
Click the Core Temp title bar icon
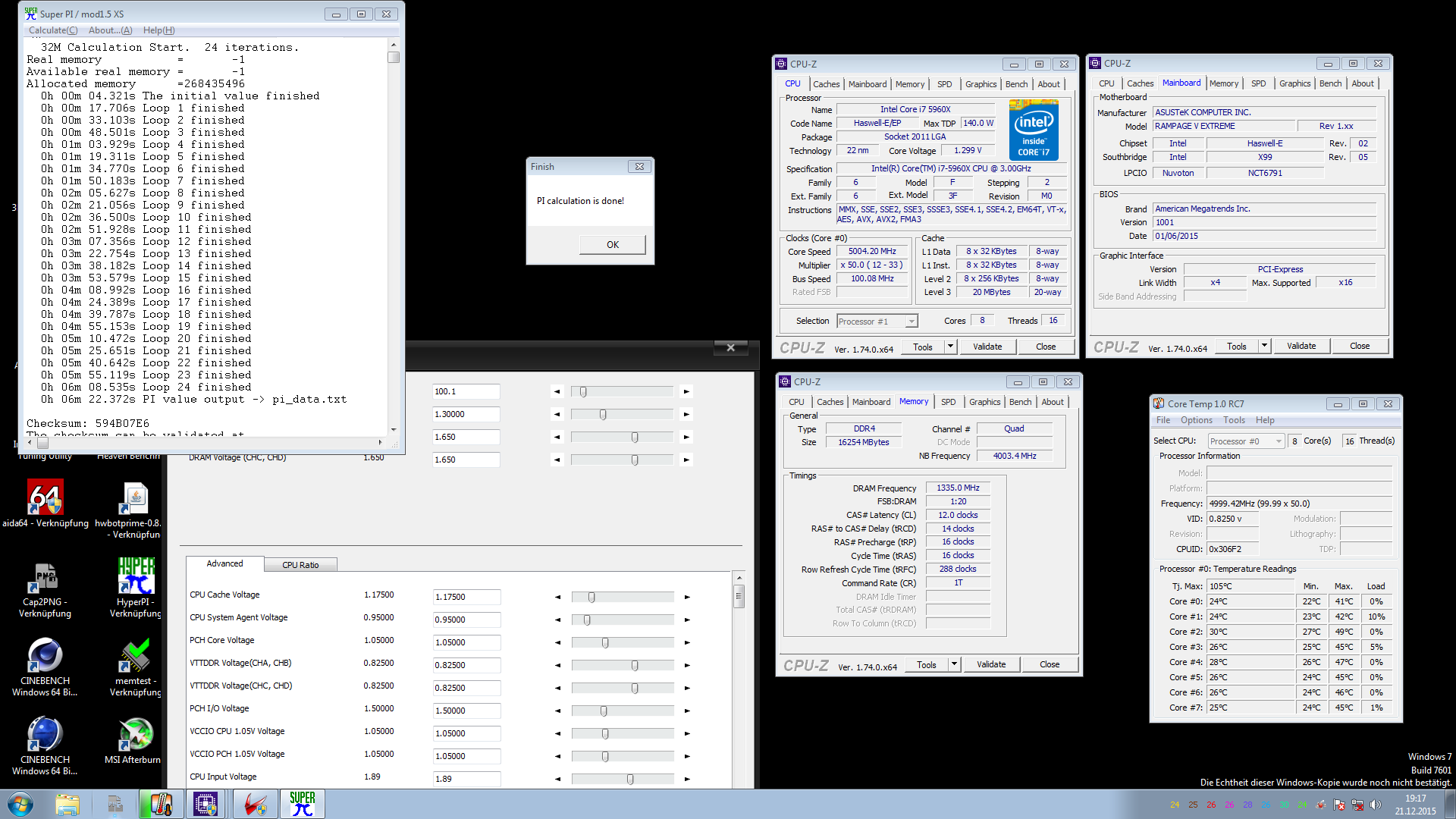point(1159,403)
